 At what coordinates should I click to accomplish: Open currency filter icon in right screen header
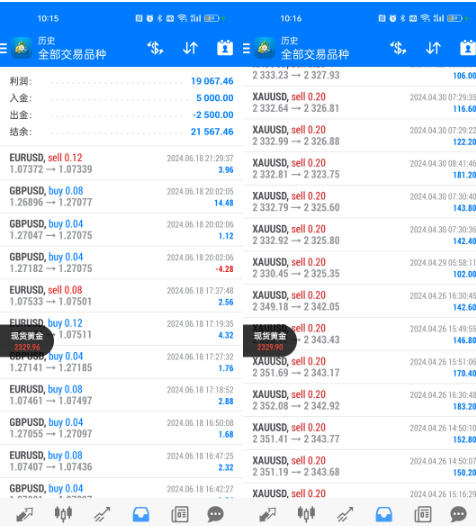point(398,48)
